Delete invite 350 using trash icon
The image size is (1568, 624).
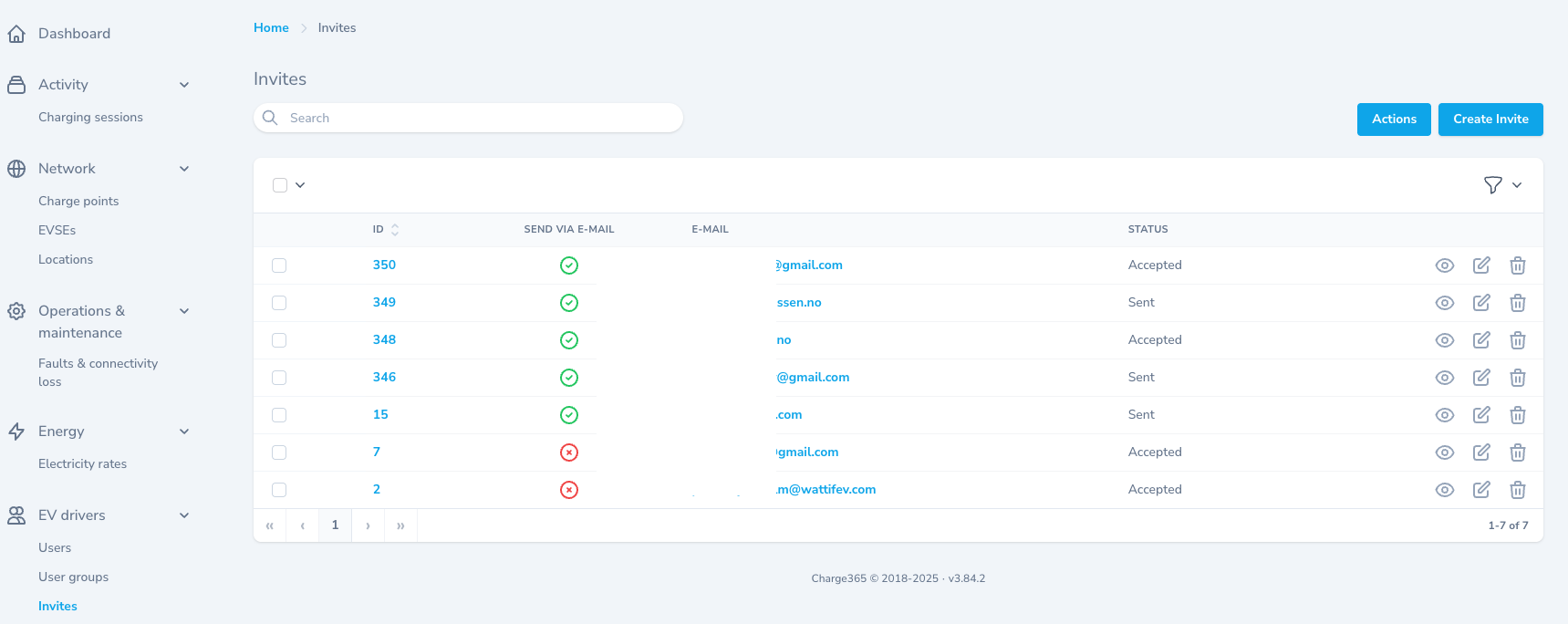(1517, 265)
